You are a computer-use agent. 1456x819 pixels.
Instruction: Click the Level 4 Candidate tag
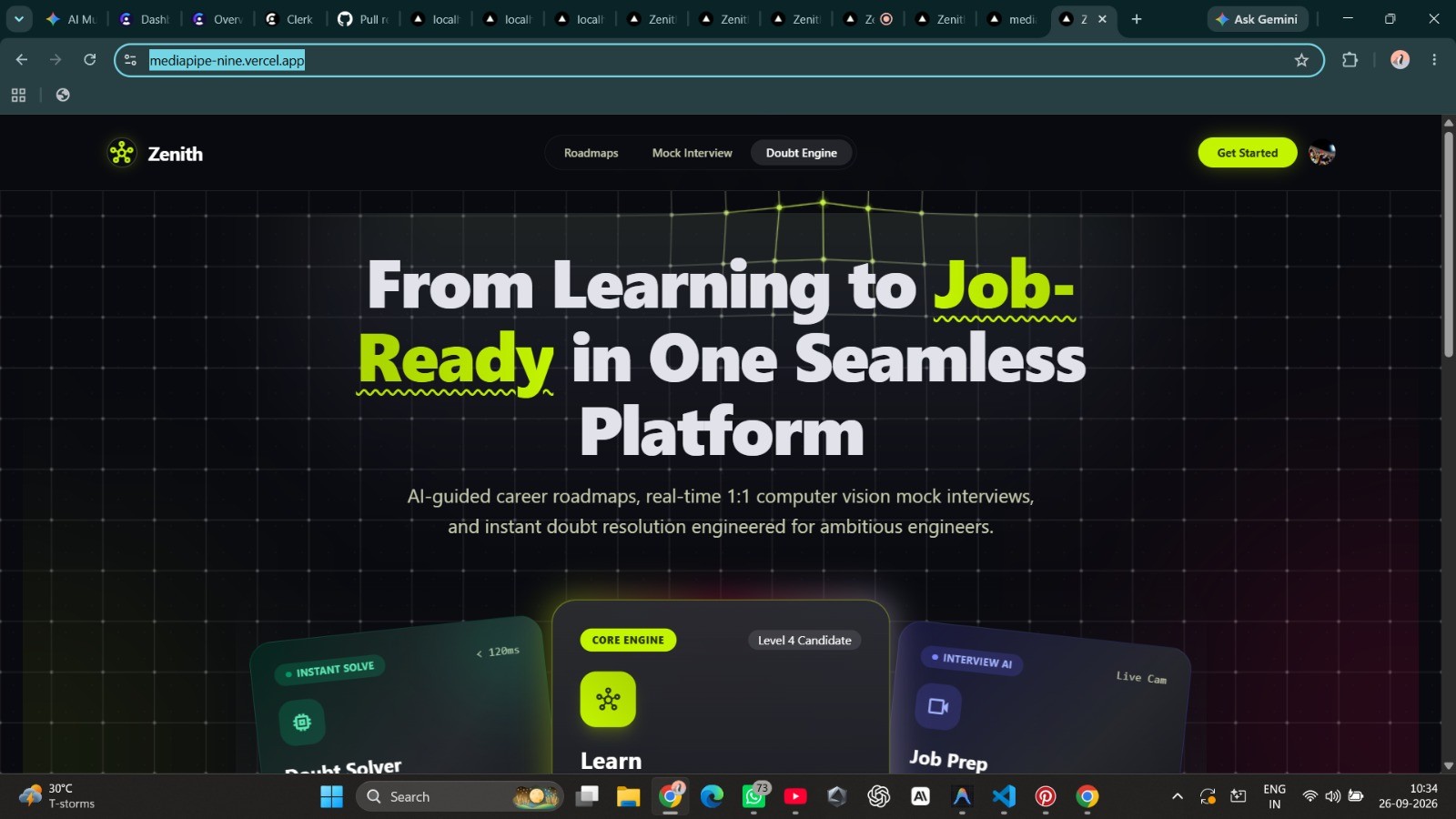click(804, 641)
